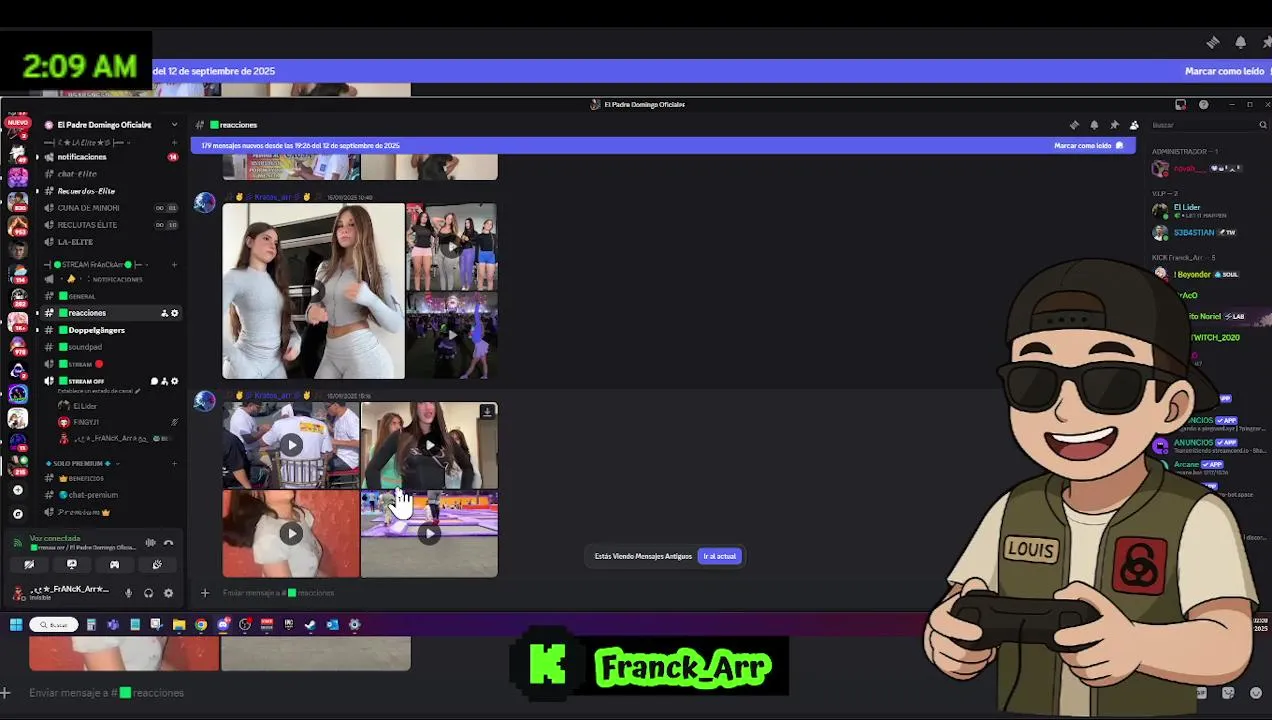Open the GENERAL text channel
Screen dimensions: 1272x720
(110, 296)
